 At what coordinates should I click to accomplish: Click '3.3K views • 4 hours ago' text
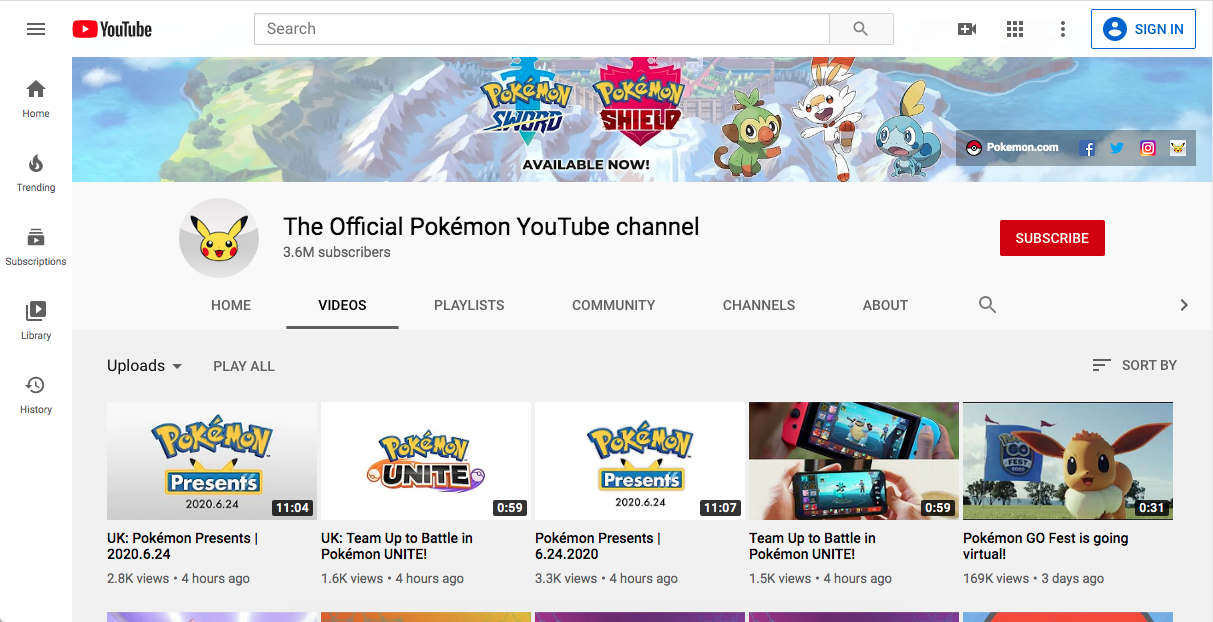[x=606, y=578]
